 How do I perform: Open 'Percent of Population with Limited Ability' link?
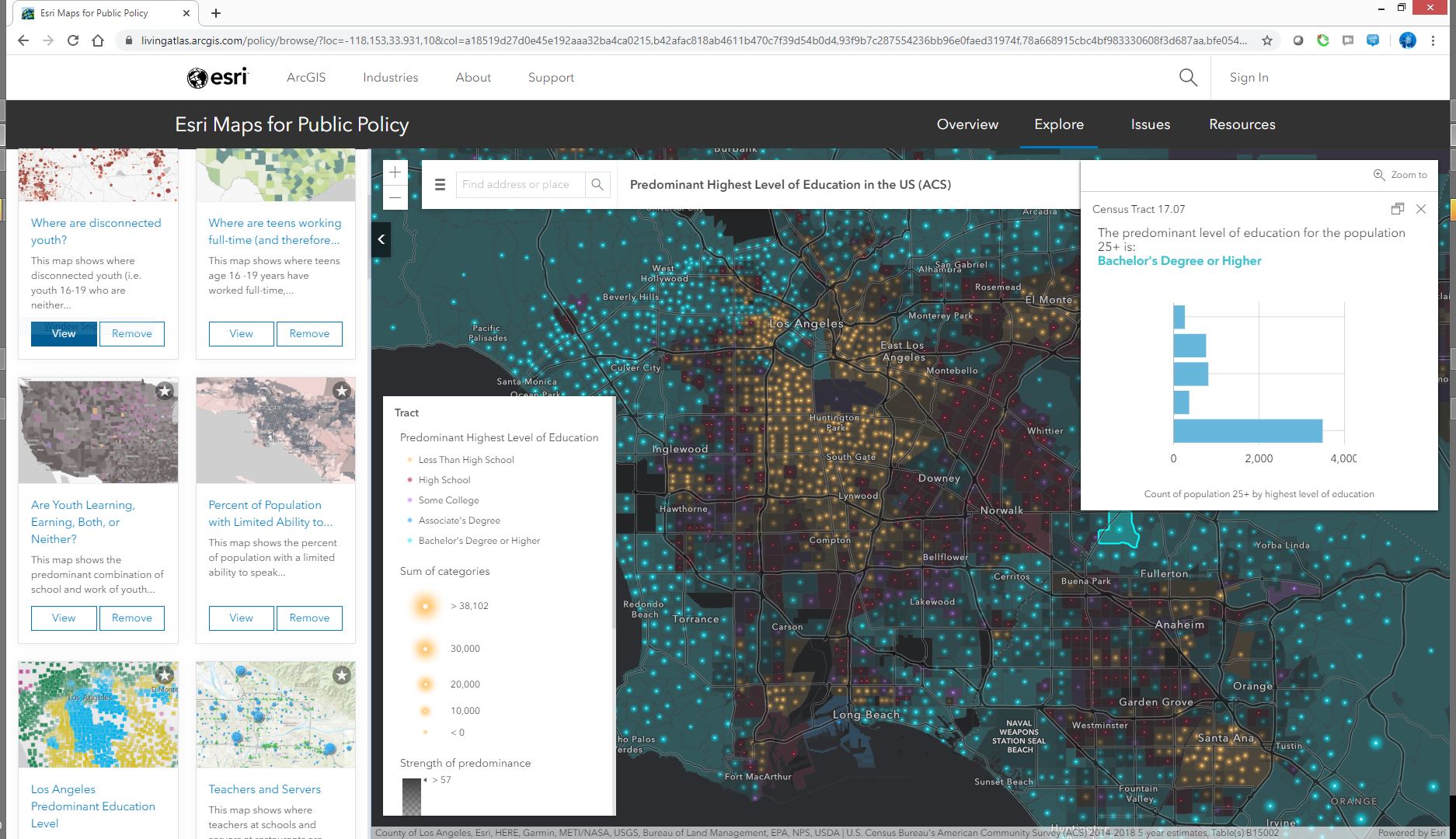click(270, 513)
